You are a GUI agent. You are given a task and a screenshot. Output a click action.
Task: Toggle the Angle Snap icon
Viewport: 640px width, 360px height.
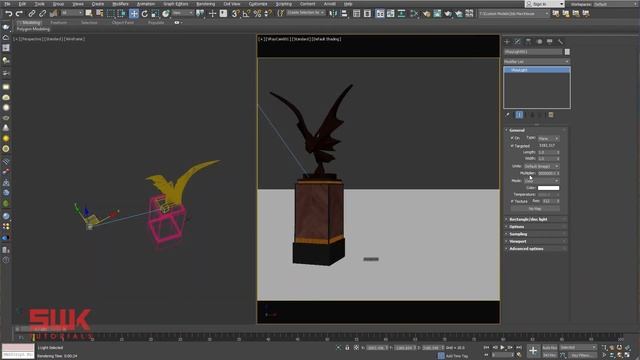[x=246, y=13]
